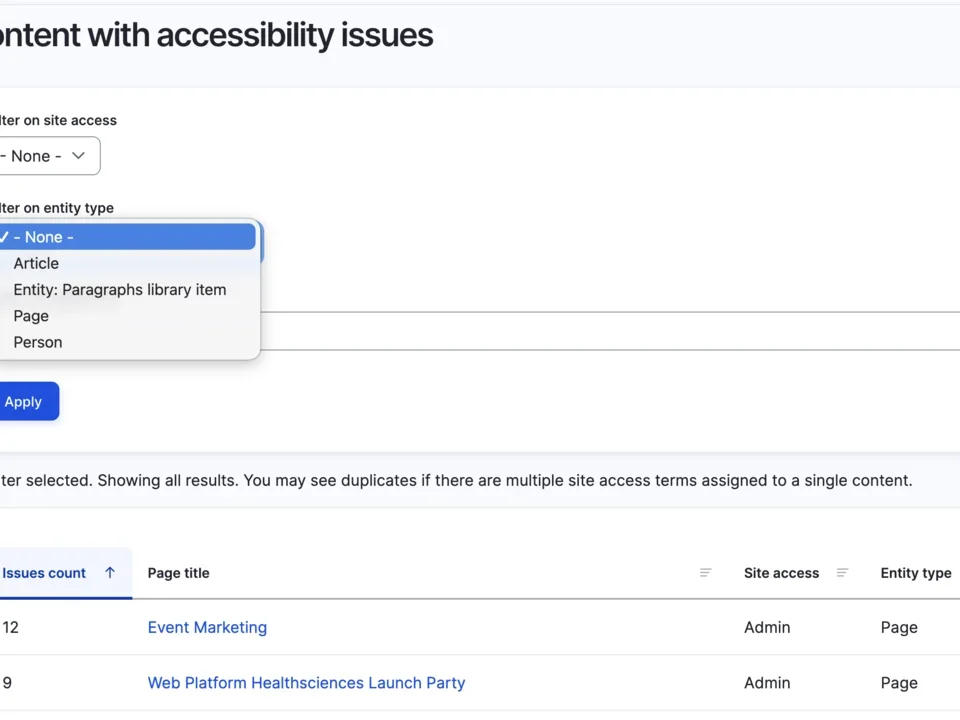The height and width of the screenshot is (720, 960).
Task: Open Web Platform Healthsciences Launch Party
Action: pyautogui.click(x=306, y=683)
